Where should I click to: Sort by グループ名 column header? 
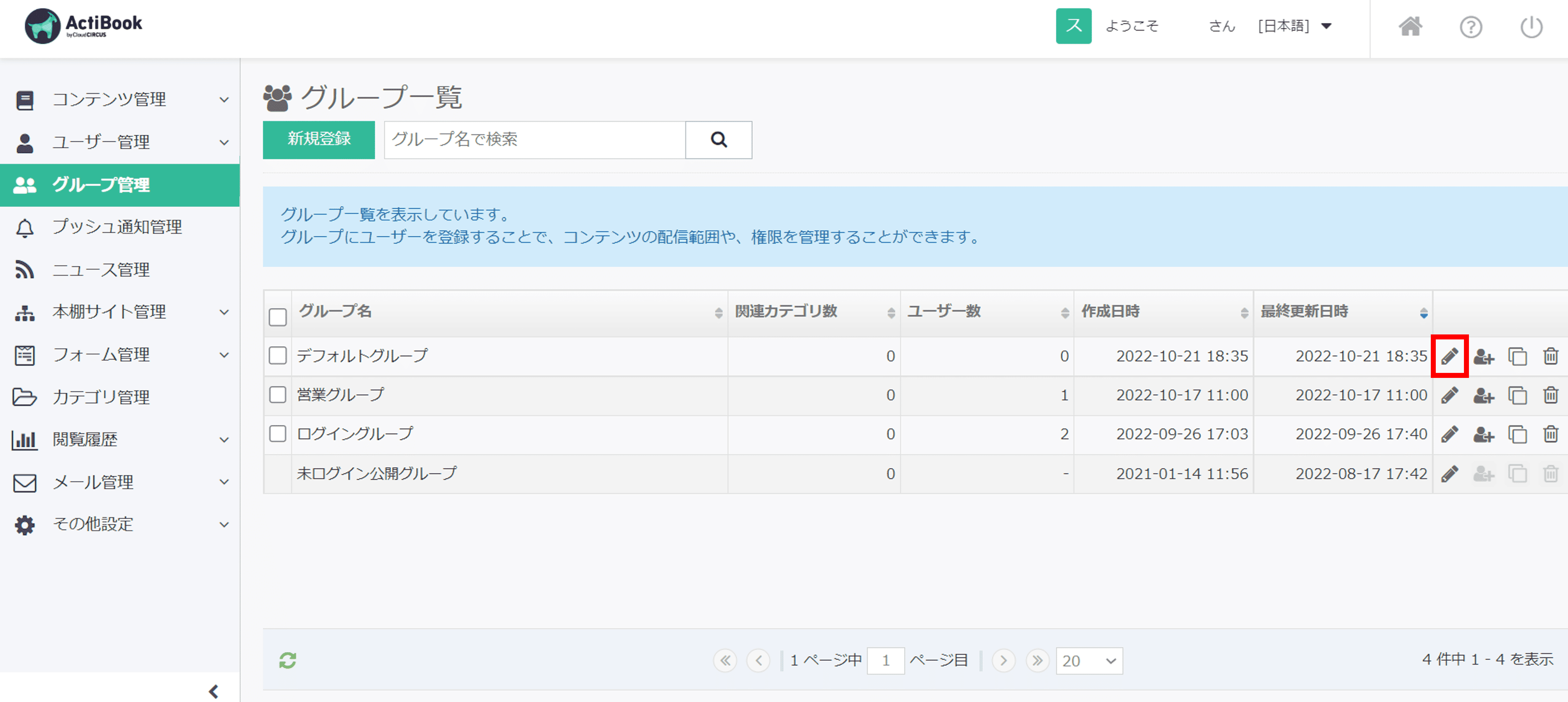(x=510, y=313)
